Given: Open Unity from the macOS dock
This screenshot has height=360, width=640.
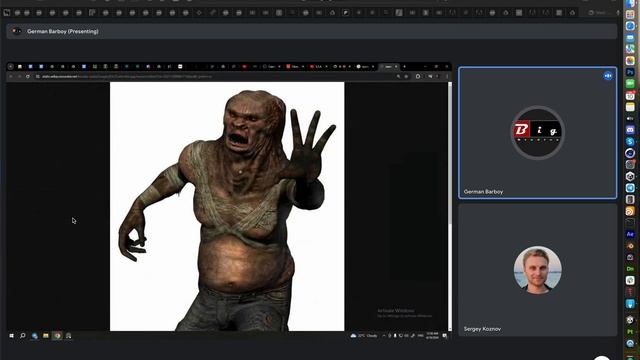Looking at the screenshot, I should 630,176.
